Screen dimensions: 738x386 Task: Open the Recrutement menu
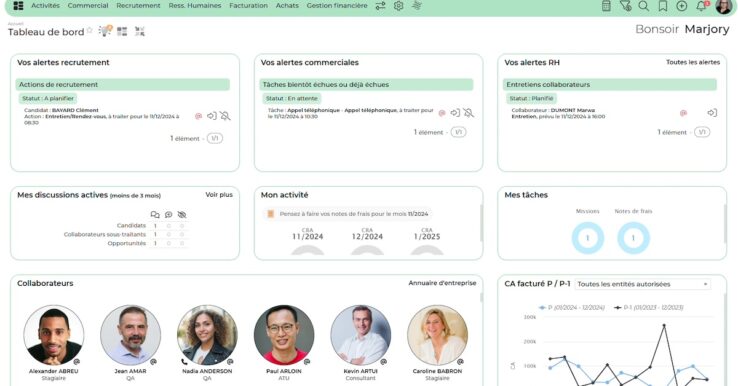pyautogui.click(x=138, y=6)
